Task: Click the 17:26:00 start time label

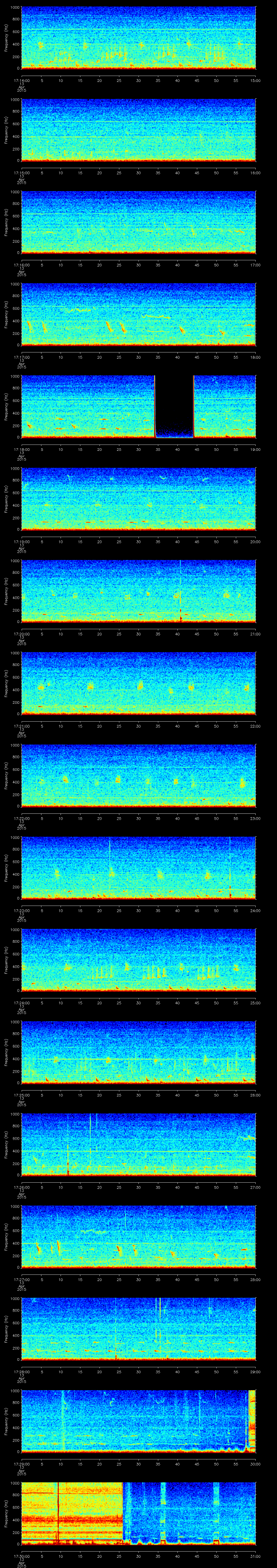Action: pos(21,1187)
